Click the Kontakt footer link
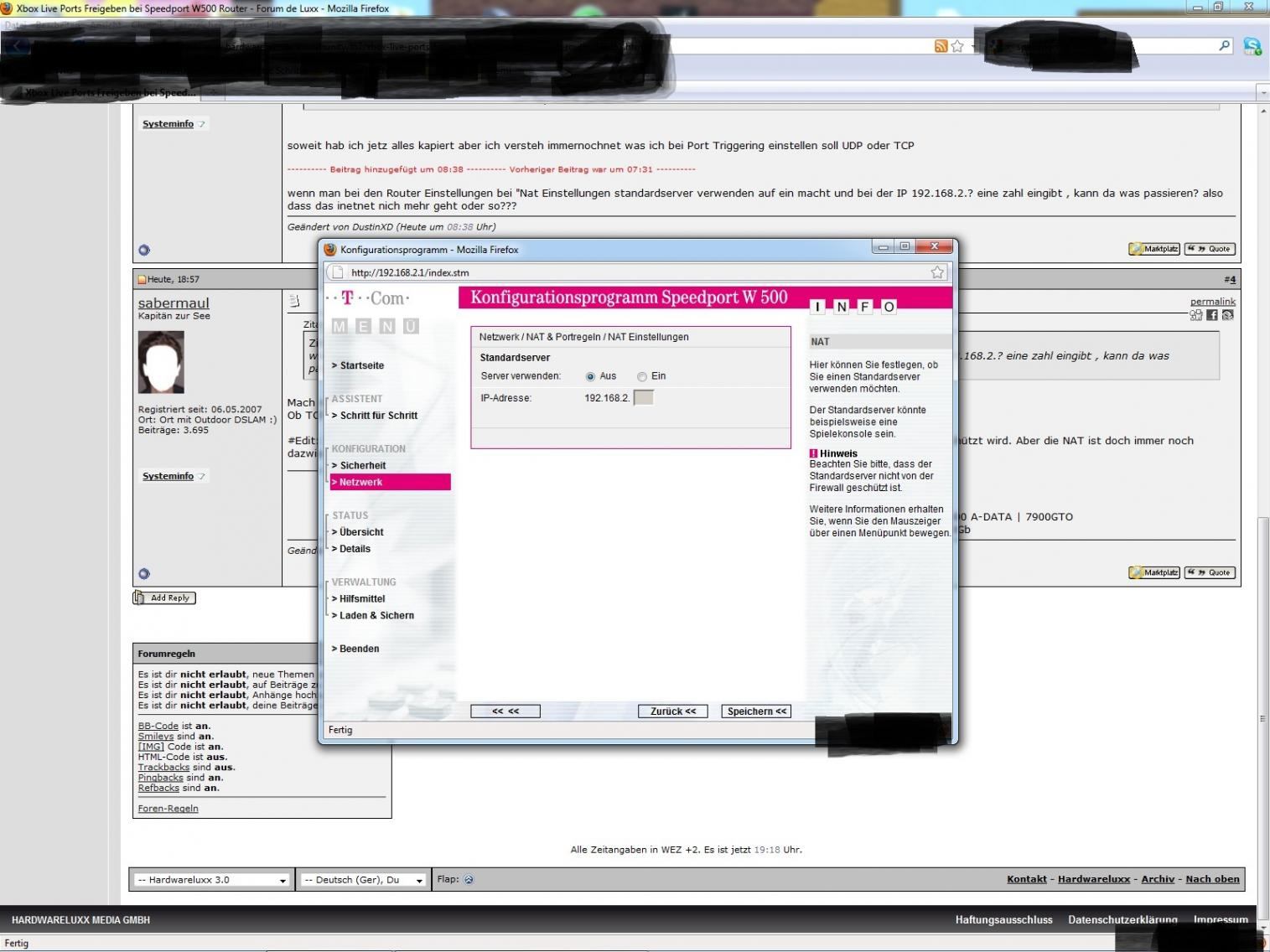 (x=1027, y=879)
